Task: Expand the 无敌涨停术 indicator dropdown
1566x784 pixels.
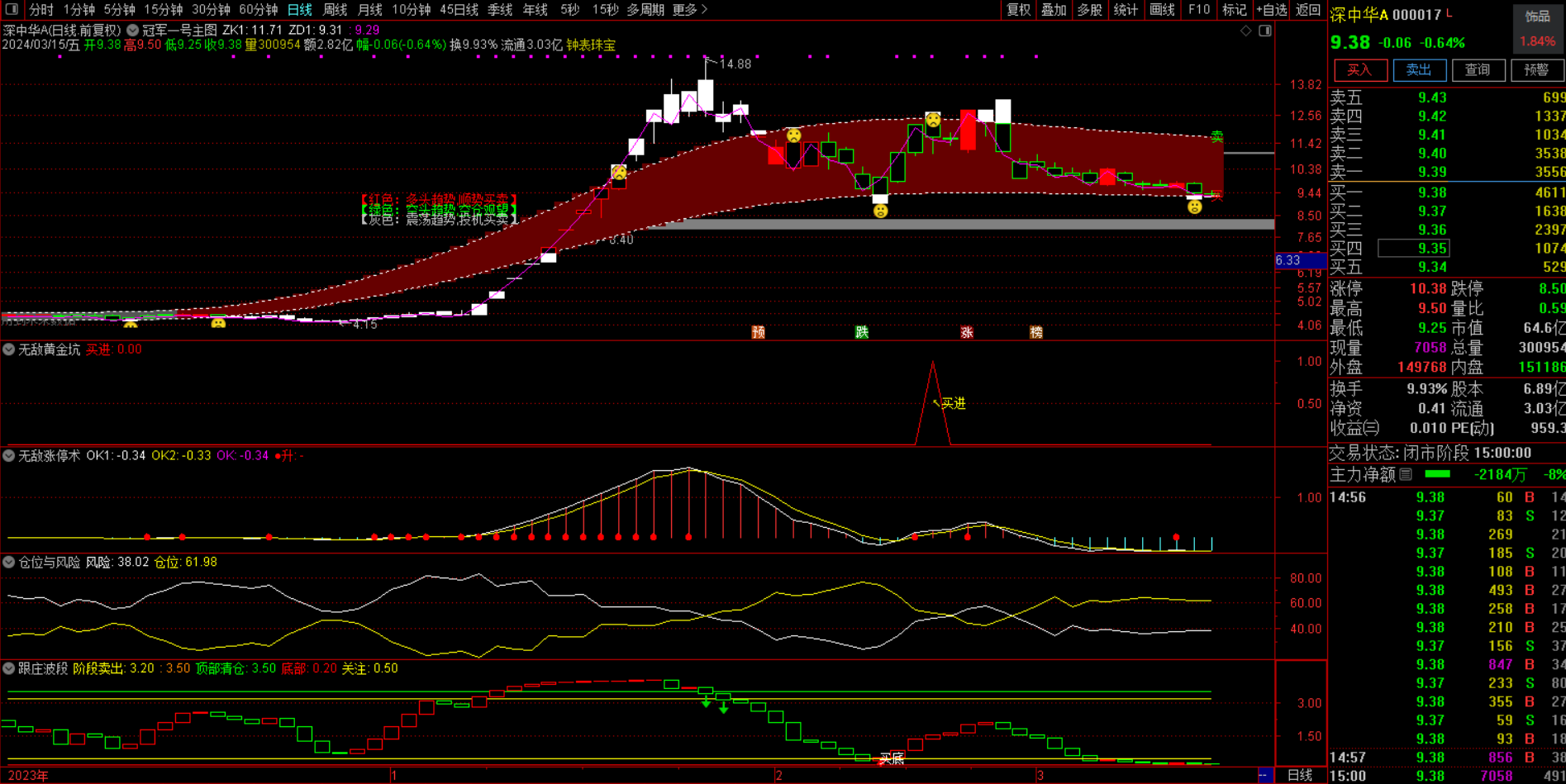Action: pos(9,455)
